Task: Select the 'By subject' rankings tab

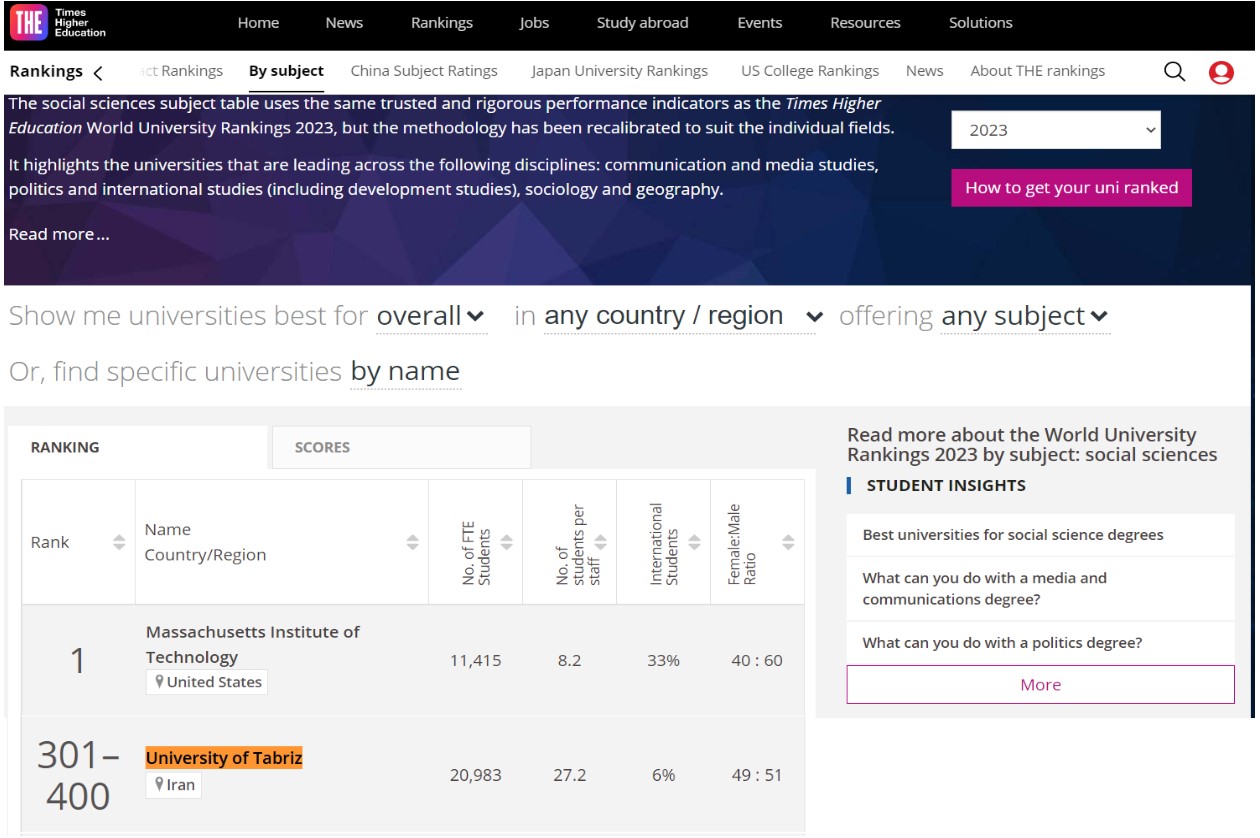Action: click(x=286, y=71)
